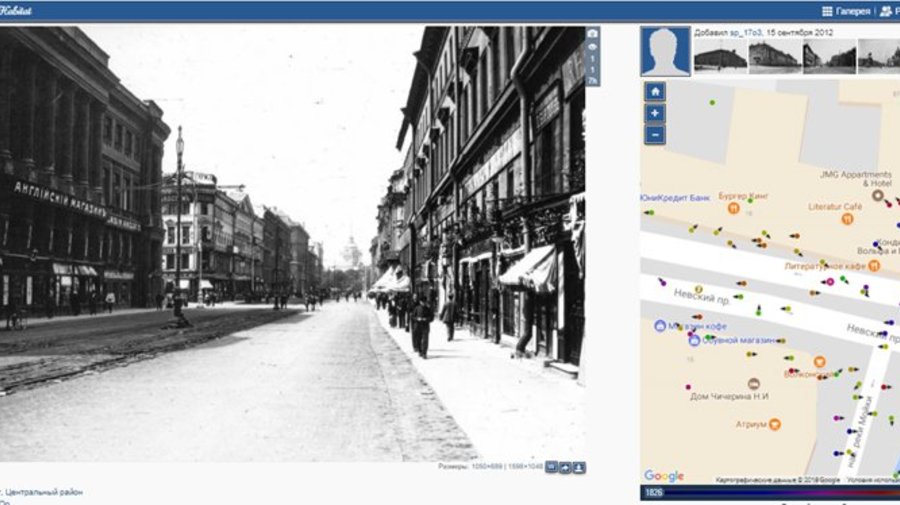Click the Литературное кафе map marker
Image resolution: width=900 pixels, height=505 pixels.
point(874,265)
